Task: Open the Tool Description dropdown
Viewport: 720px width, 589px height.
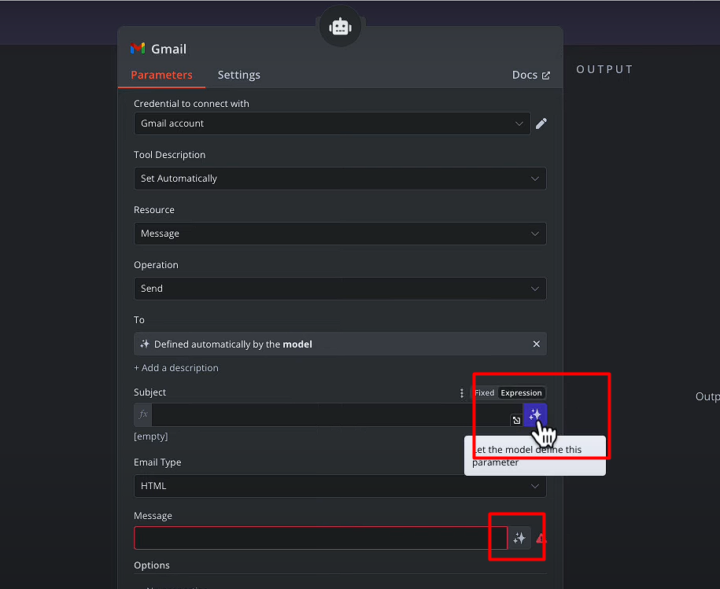Action: pyautogui.click(x=340, y=179)
